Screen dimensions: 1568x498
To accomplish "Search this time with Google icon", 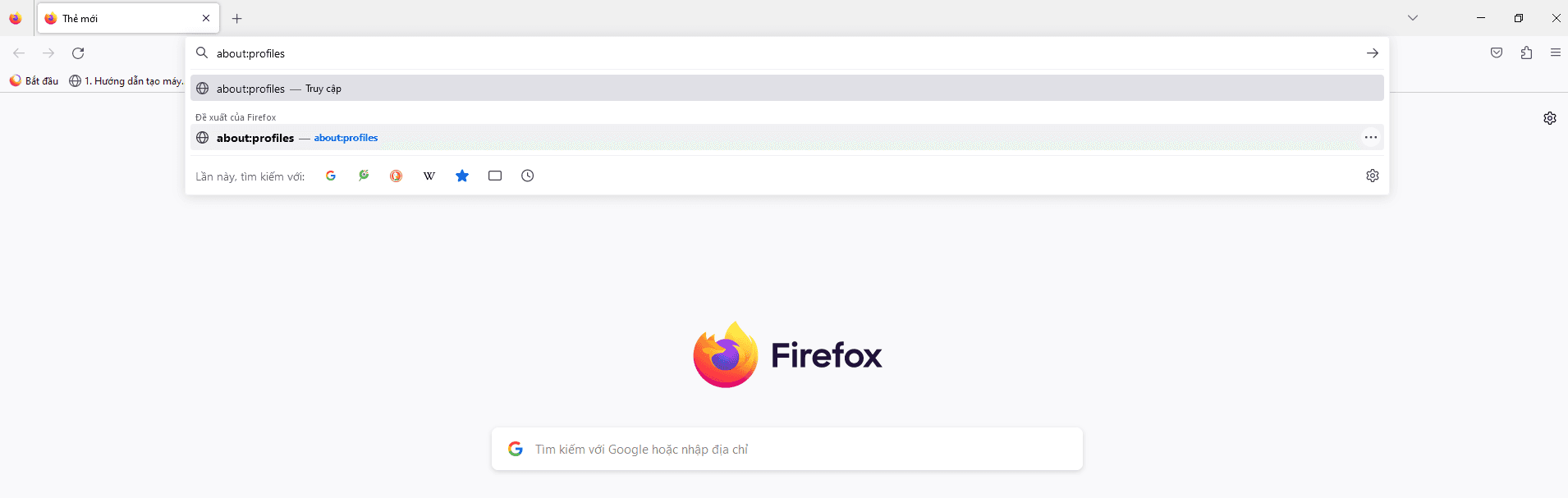I will (331, 176).
